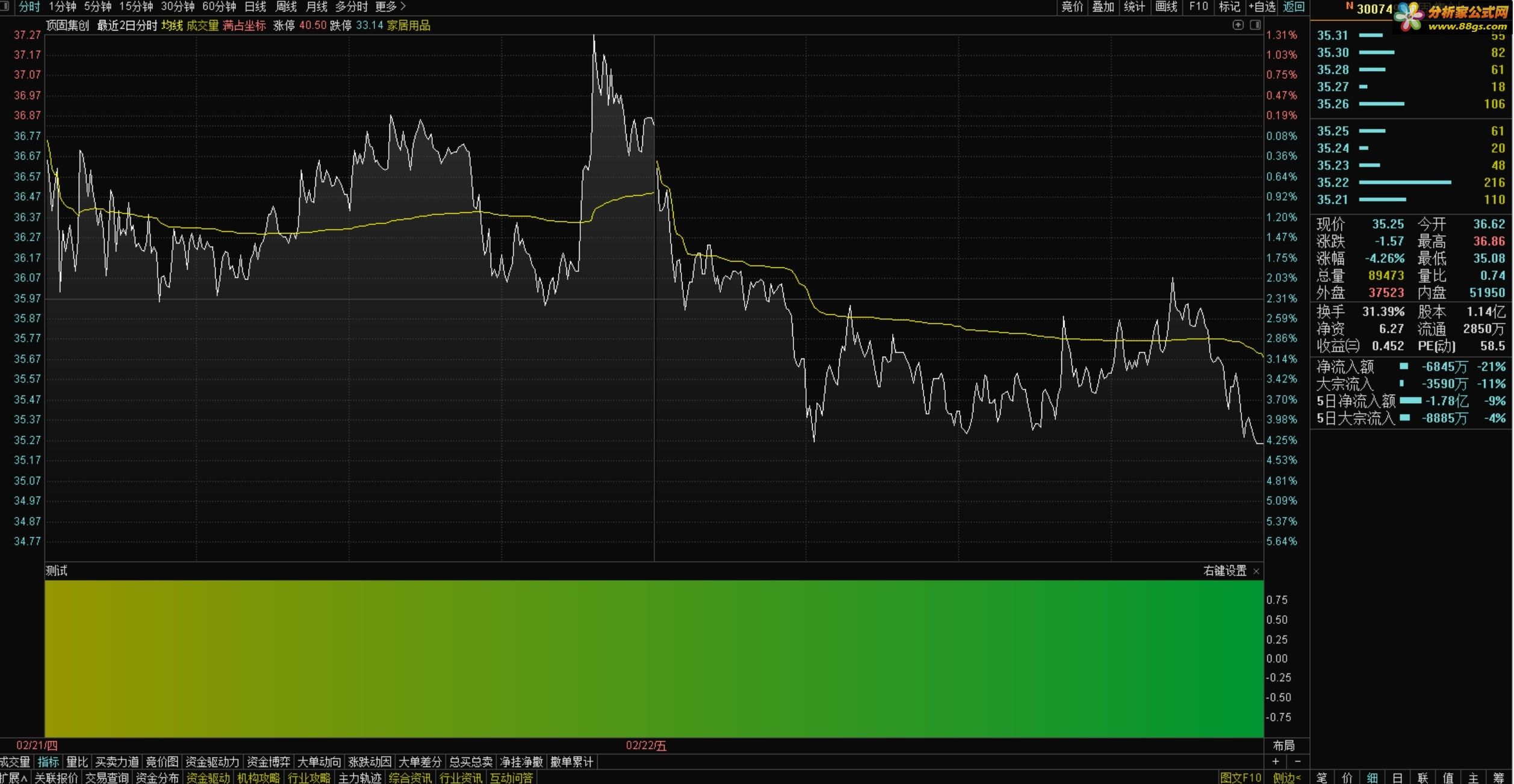Open 图文F10 page
The width and height of the screenshot is (1514, 784).
1240,777
